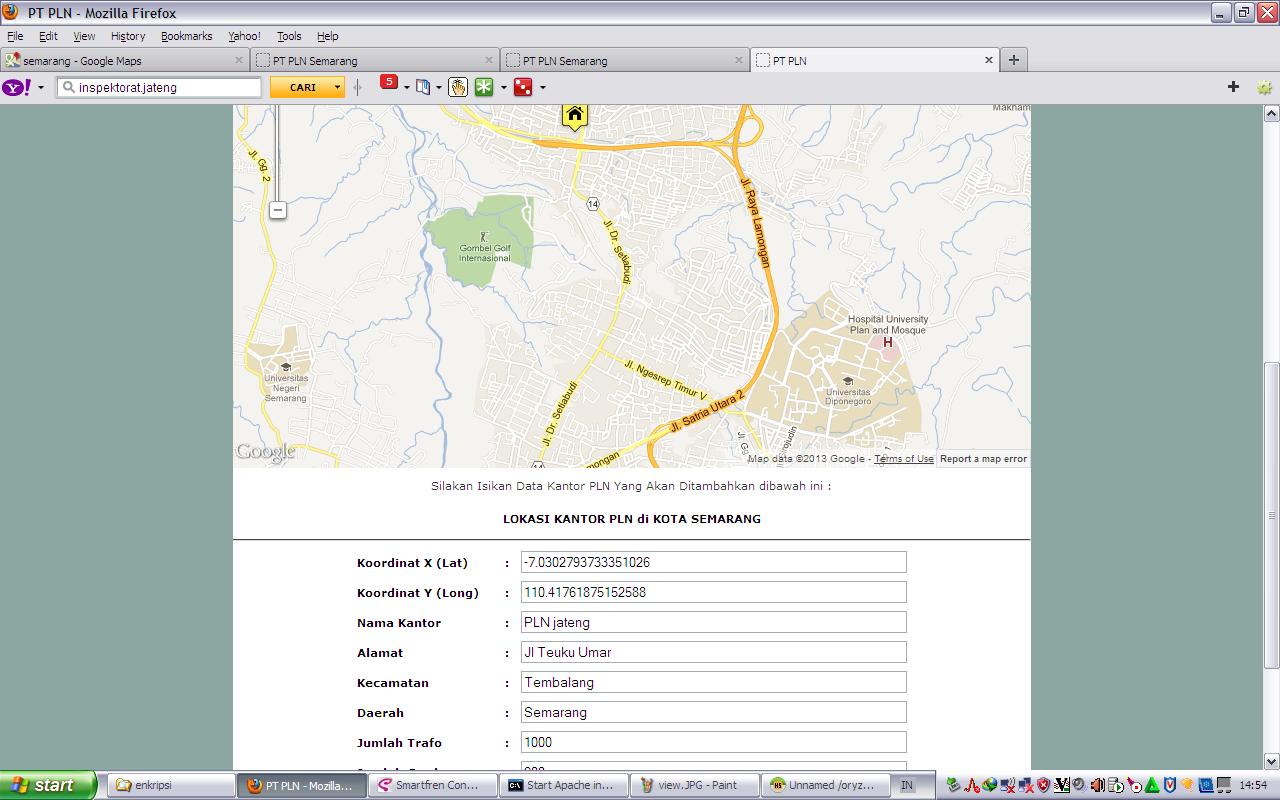Click the yellow house marker on map
1280x800 pixels.
574,116
